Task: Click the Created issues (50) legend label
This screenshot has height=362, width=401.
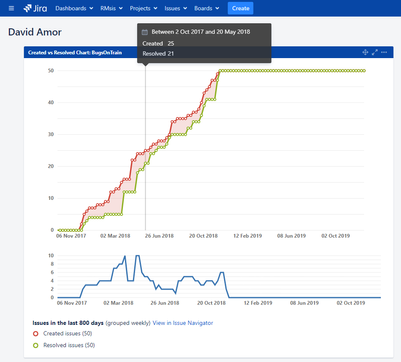Action: click(x=68, y=334)
